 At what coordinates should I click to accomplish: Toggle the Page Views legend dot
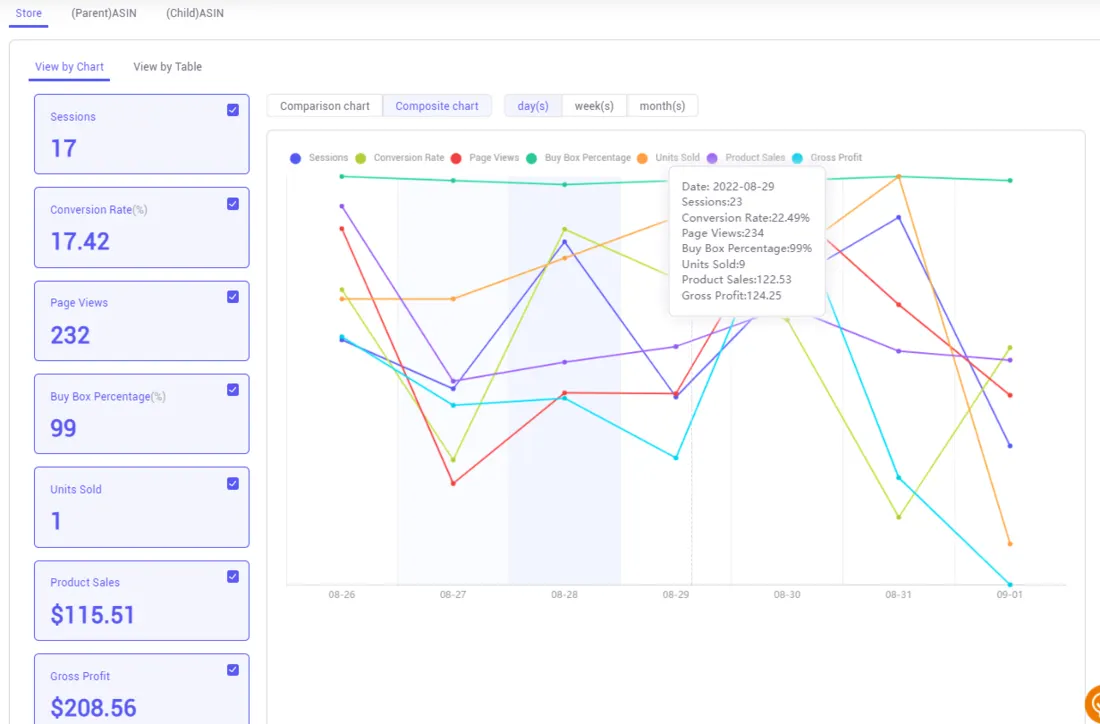(x=456, y=157)
